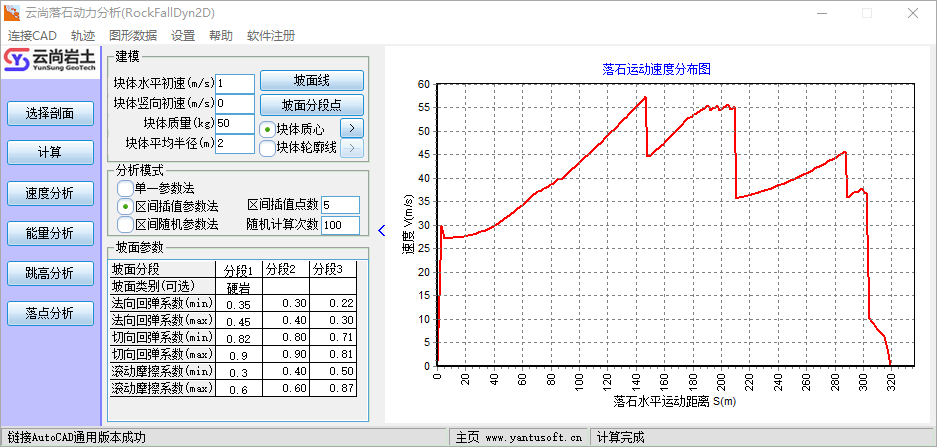The image size is (937, 447).
Task: Select the 块体质心 radio option
Action: (268, 129)
